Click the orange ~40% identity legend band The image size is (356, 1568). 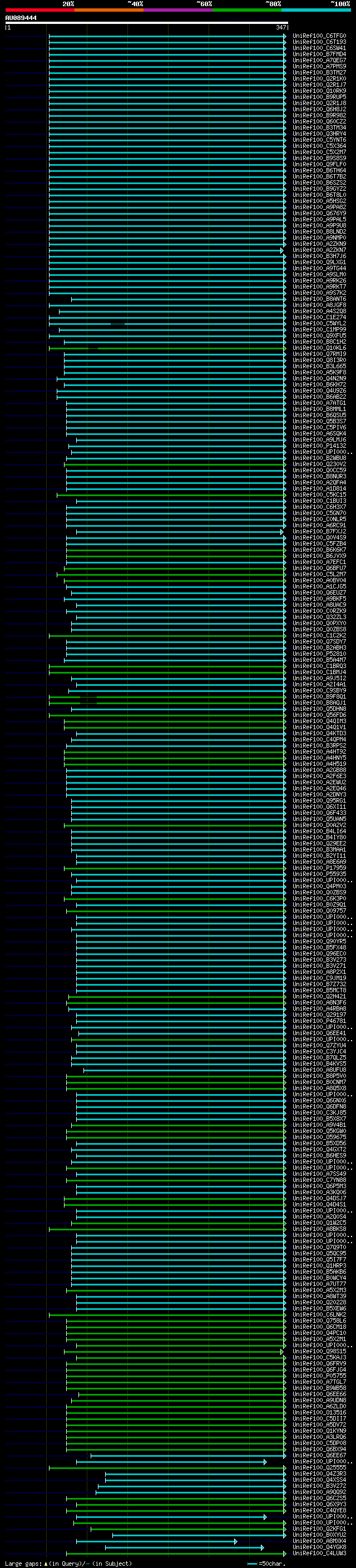tap(109, 10)
